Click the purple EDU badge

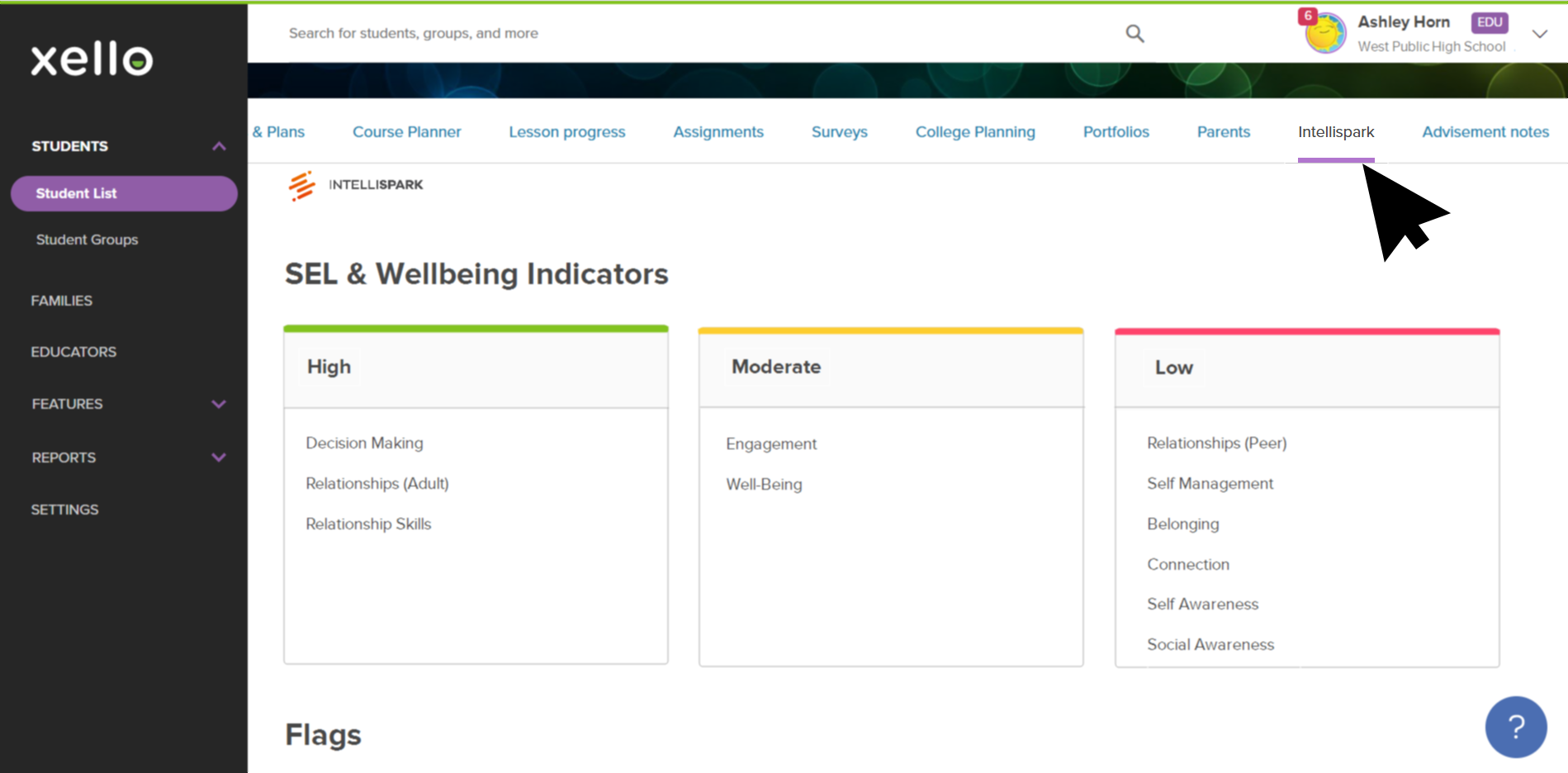click(1489, 22)
